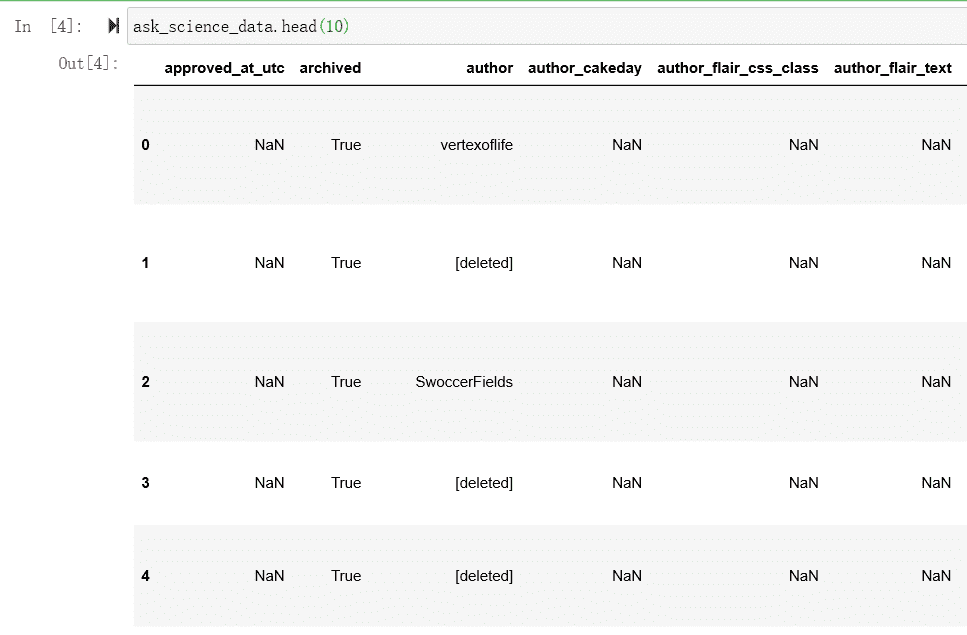Select the approved_at_utc NaN value in row 4
The height and width of the screenshot is (635, 967).
click(269, 576)
